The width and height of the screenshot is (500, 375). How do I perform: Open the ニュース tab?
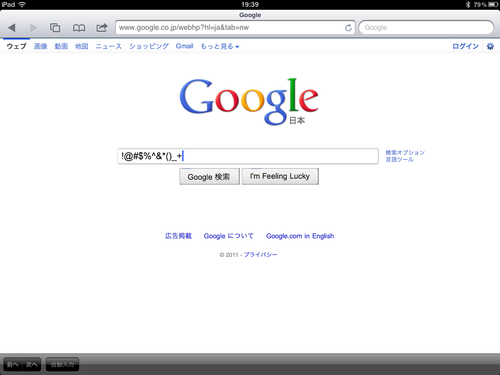coord(109,46)
